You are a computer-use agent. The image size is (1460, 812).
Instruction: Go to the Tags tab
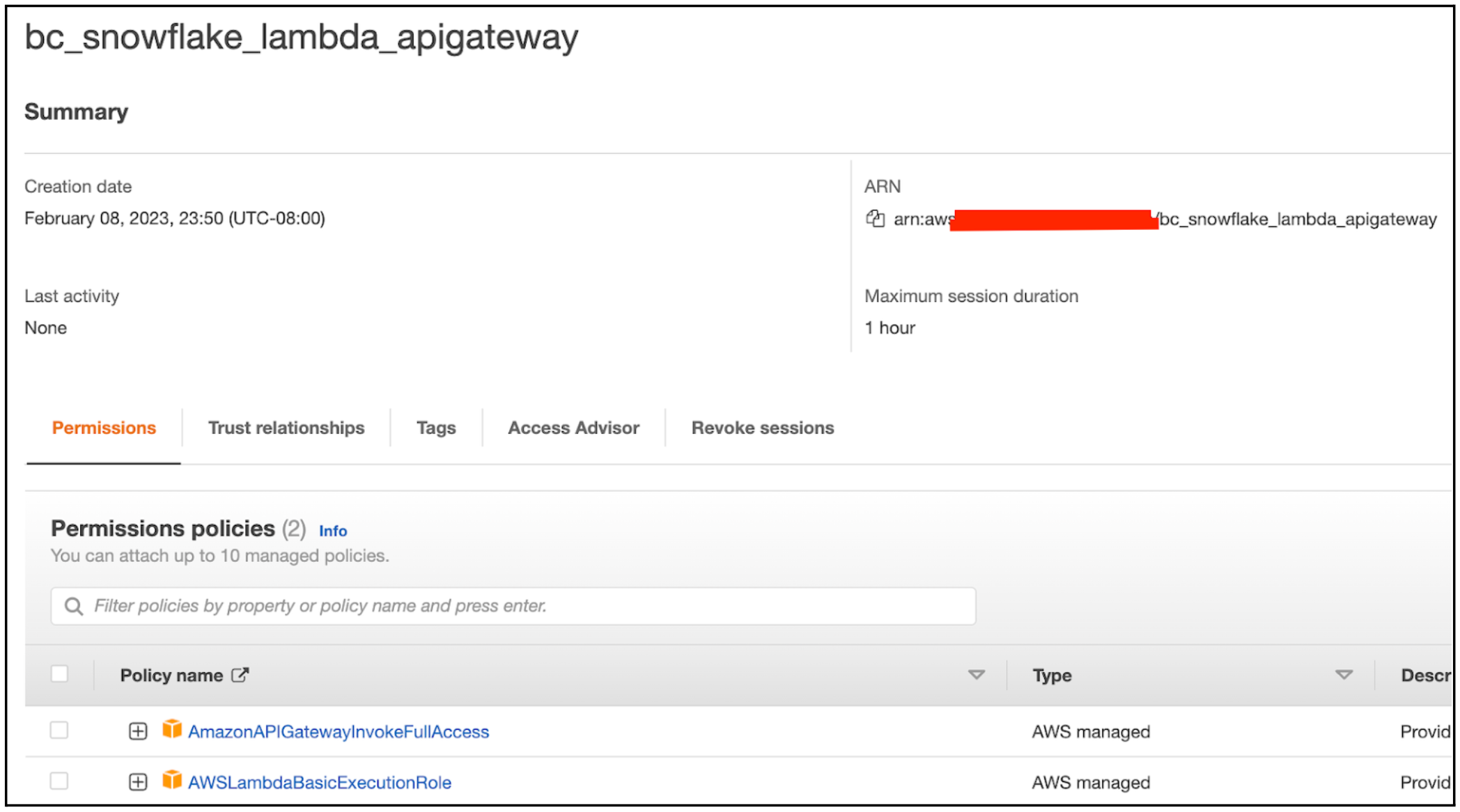pyautogui.click(x=436, y=428)
